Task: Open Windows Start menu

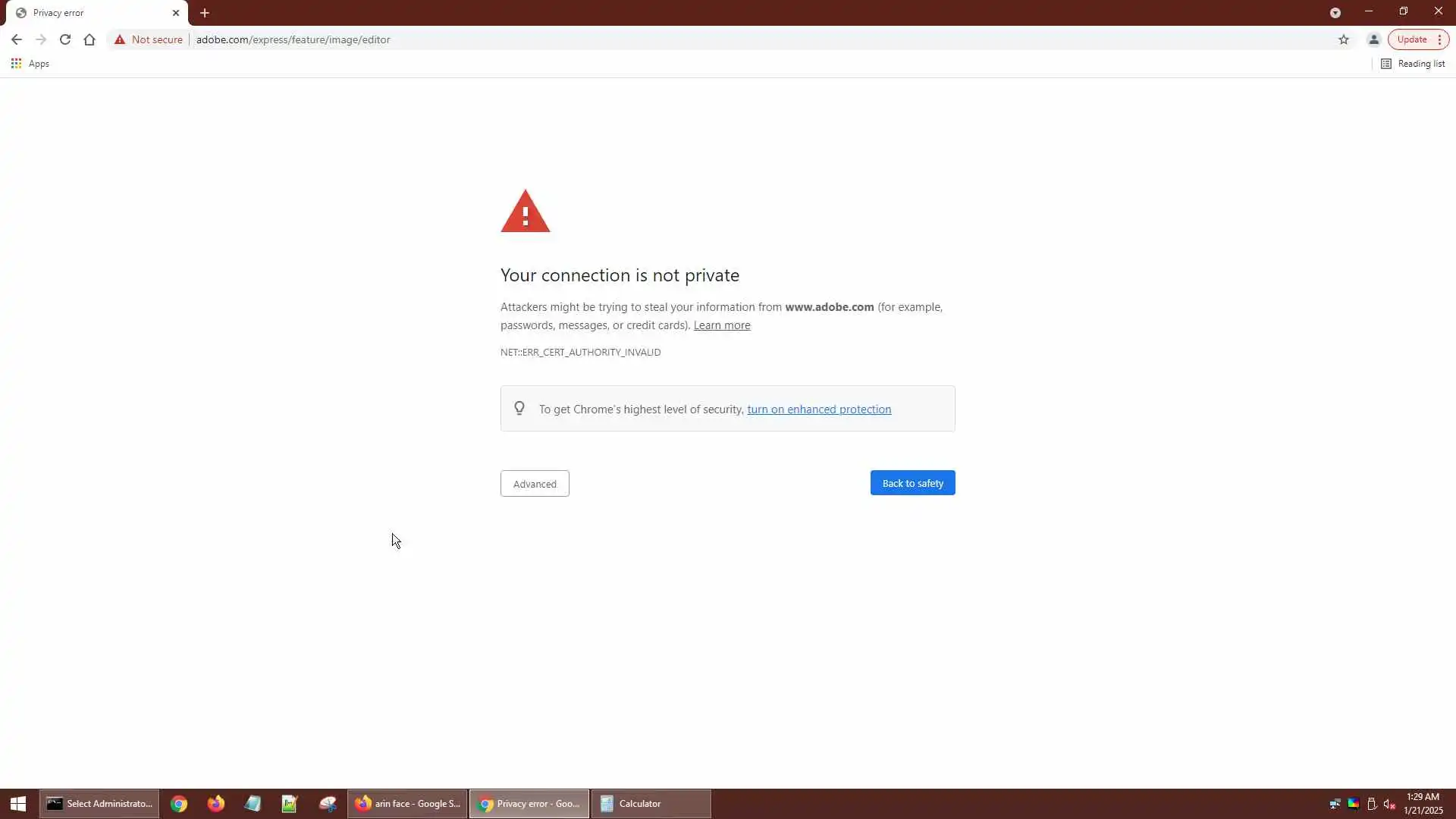Action: pos(18,804)
